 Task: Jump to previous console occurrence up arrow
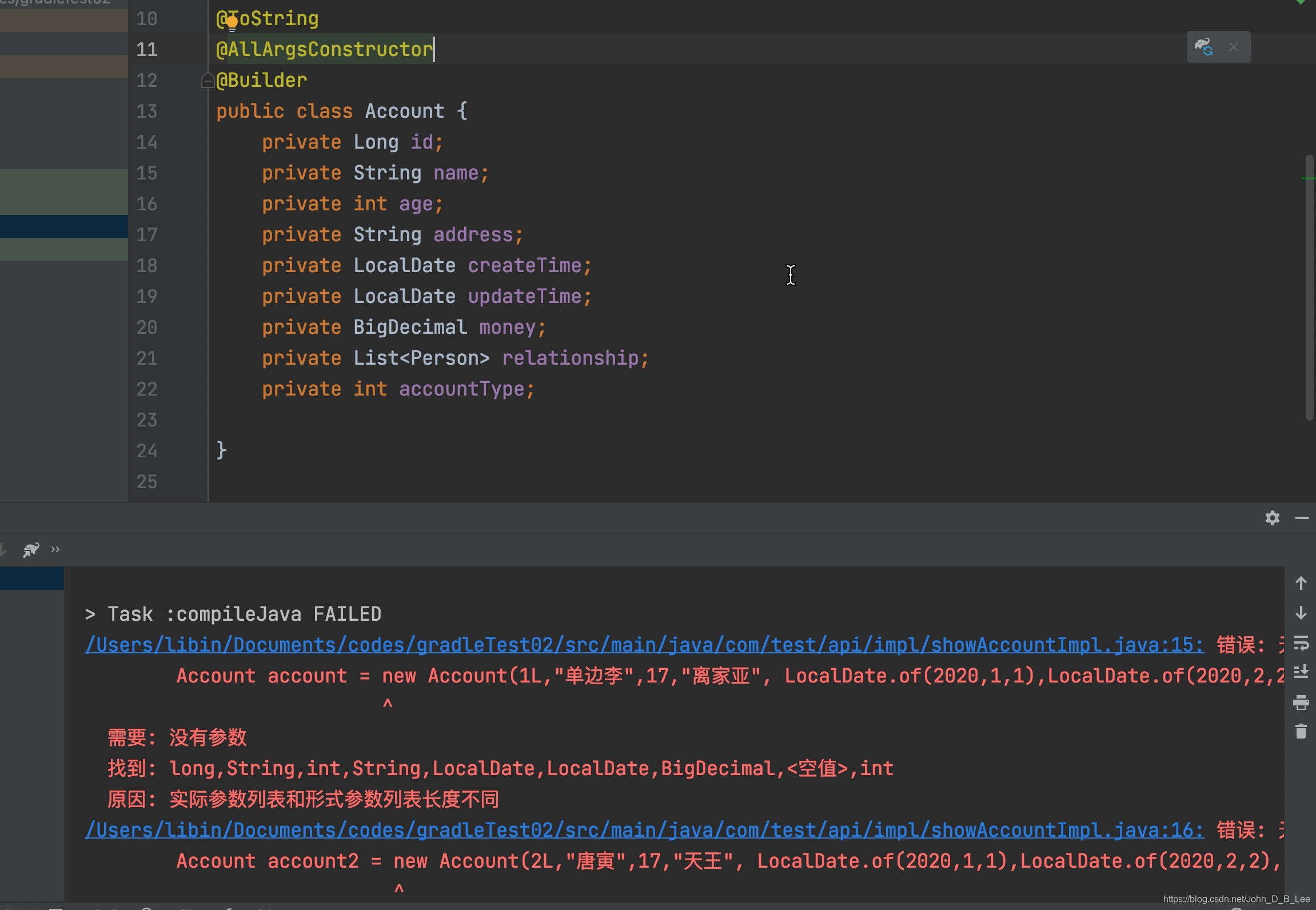click(x=1301, y=583)
